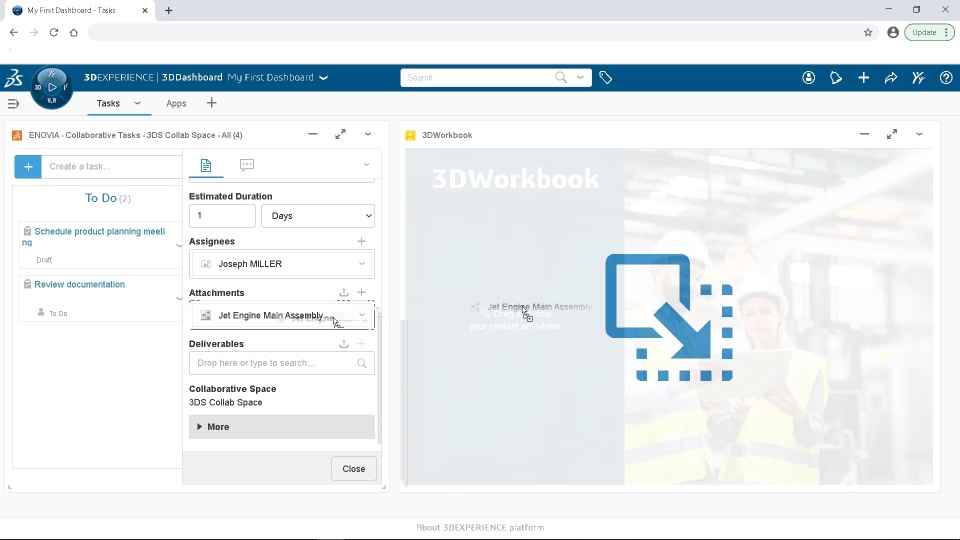
Task: Open the Review documentation task
Action: [x=80, y=284]
